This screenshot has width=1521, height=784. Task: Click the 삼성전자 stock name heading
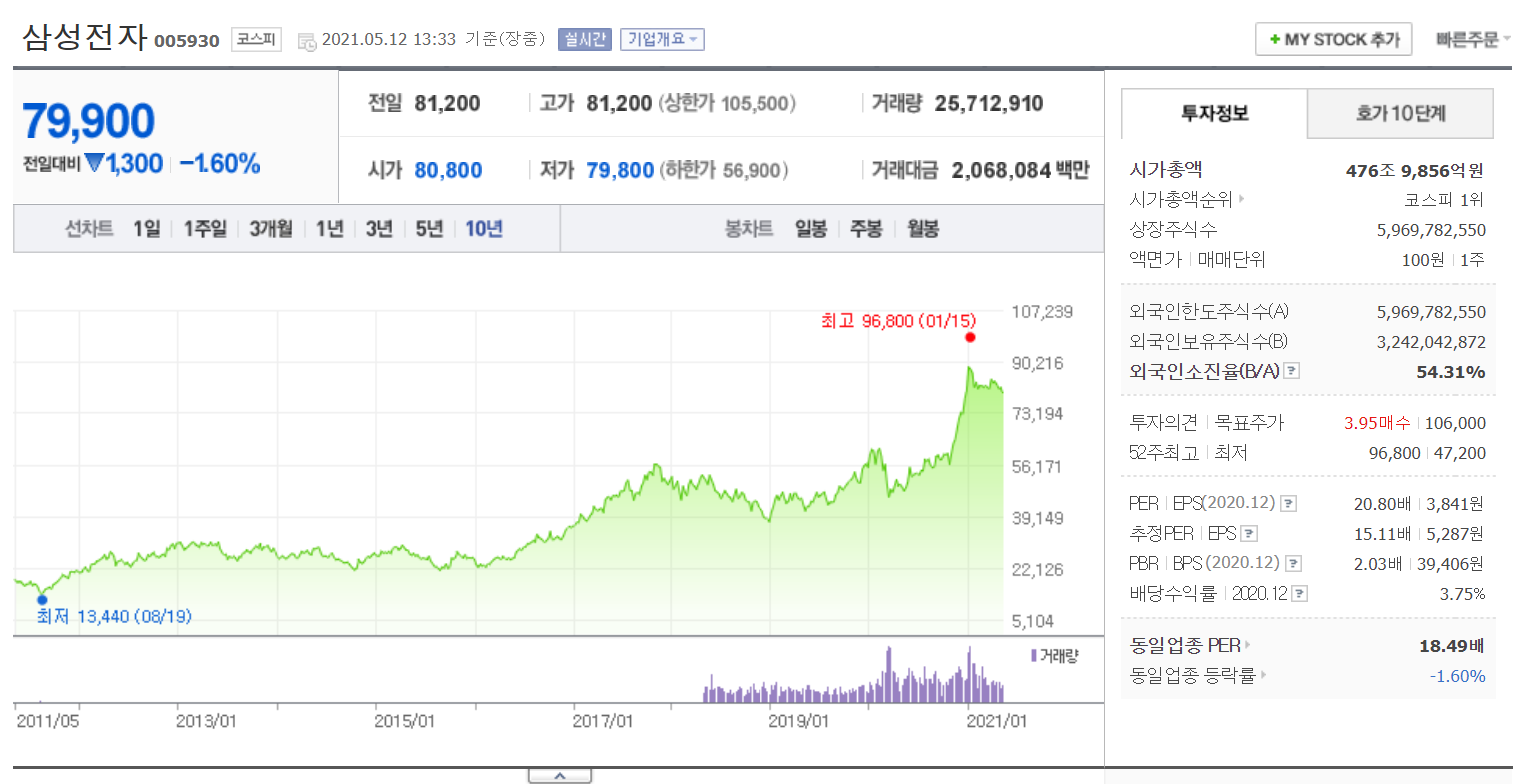pos(85,37)
